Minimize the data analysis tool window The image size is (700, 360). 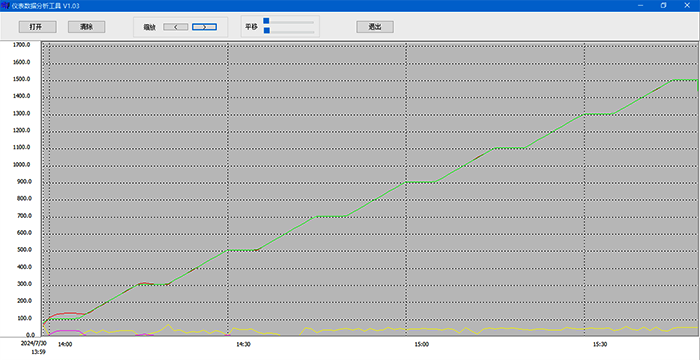[x=640, y=5]
